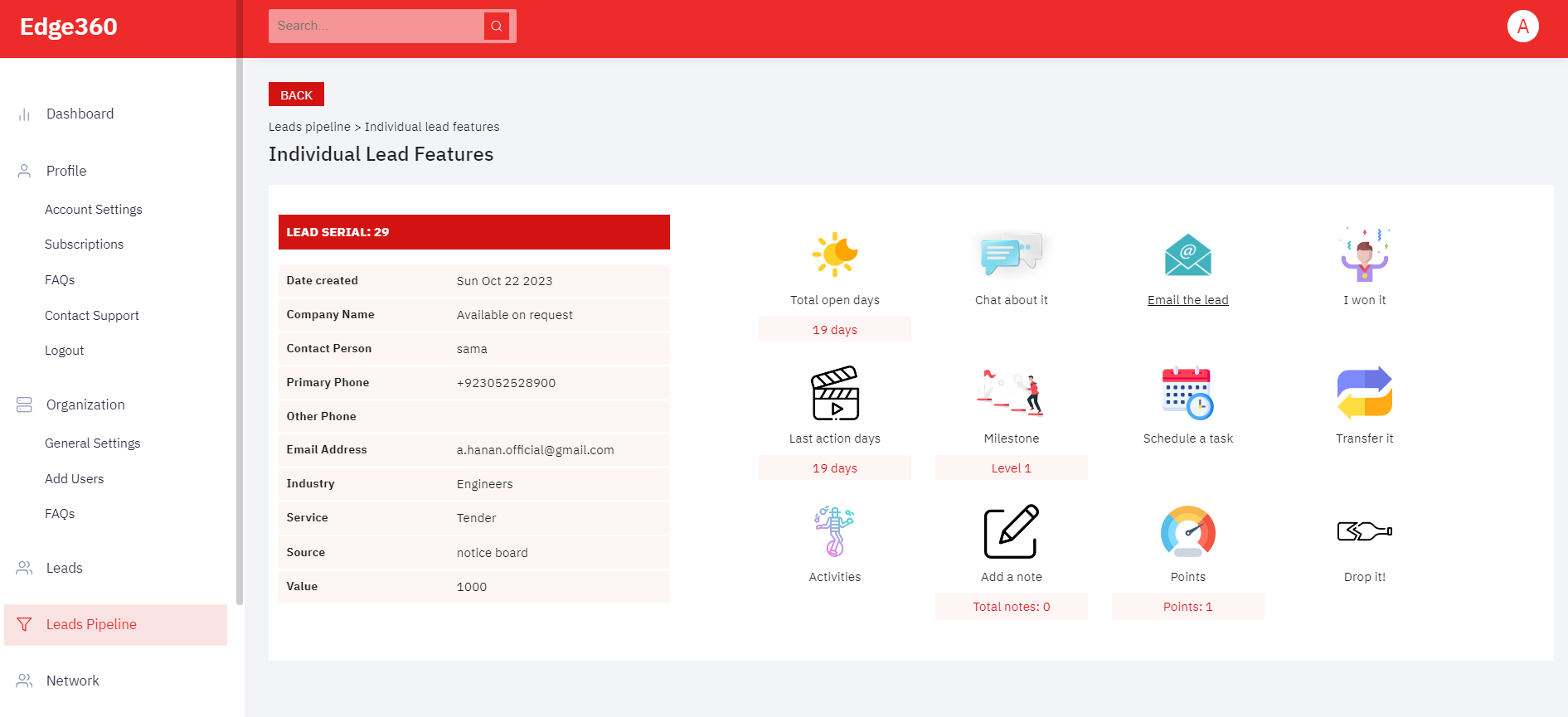This screenshot has width=1568, height=717.
Task: Click the Drop it handshake icon
Action: [1364, 531]
